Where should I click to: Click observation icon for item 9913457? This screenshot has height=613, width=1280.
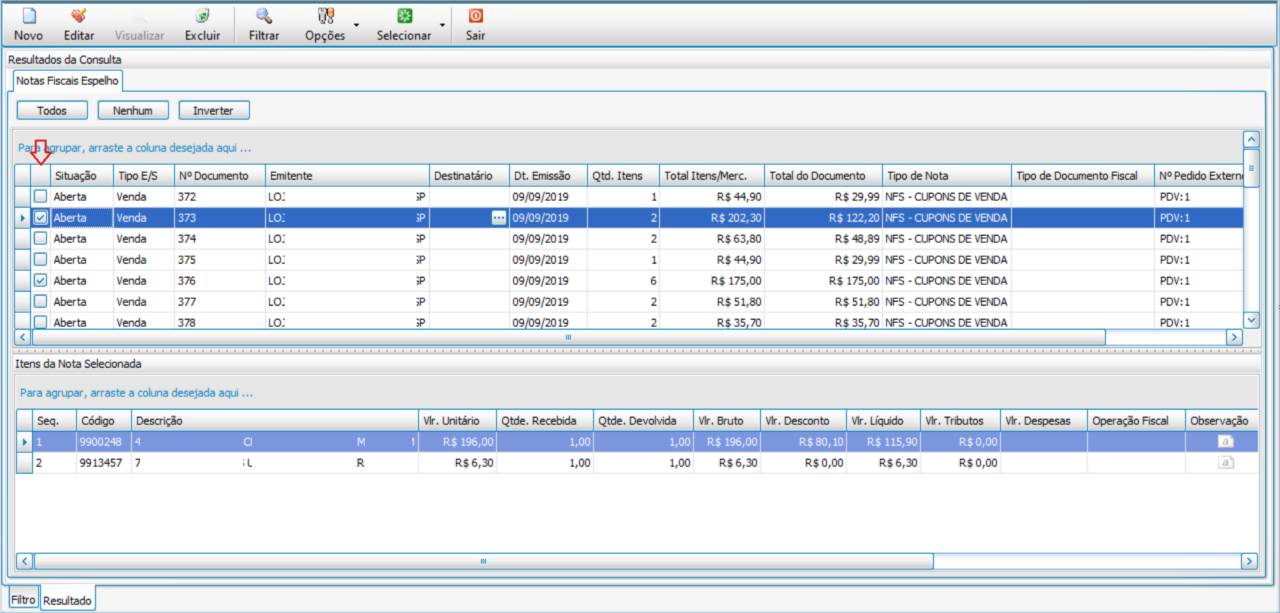click(1227, 463)
